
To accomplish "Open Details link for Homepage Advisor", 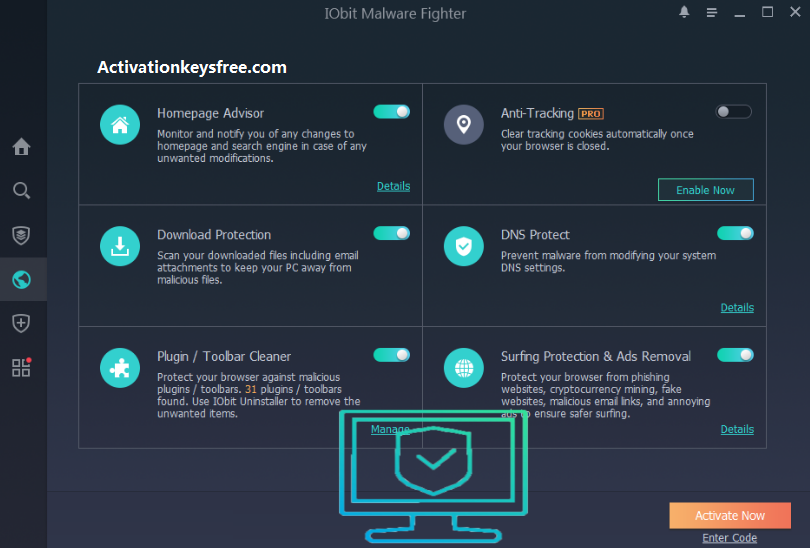I will [x=393, y=186].
